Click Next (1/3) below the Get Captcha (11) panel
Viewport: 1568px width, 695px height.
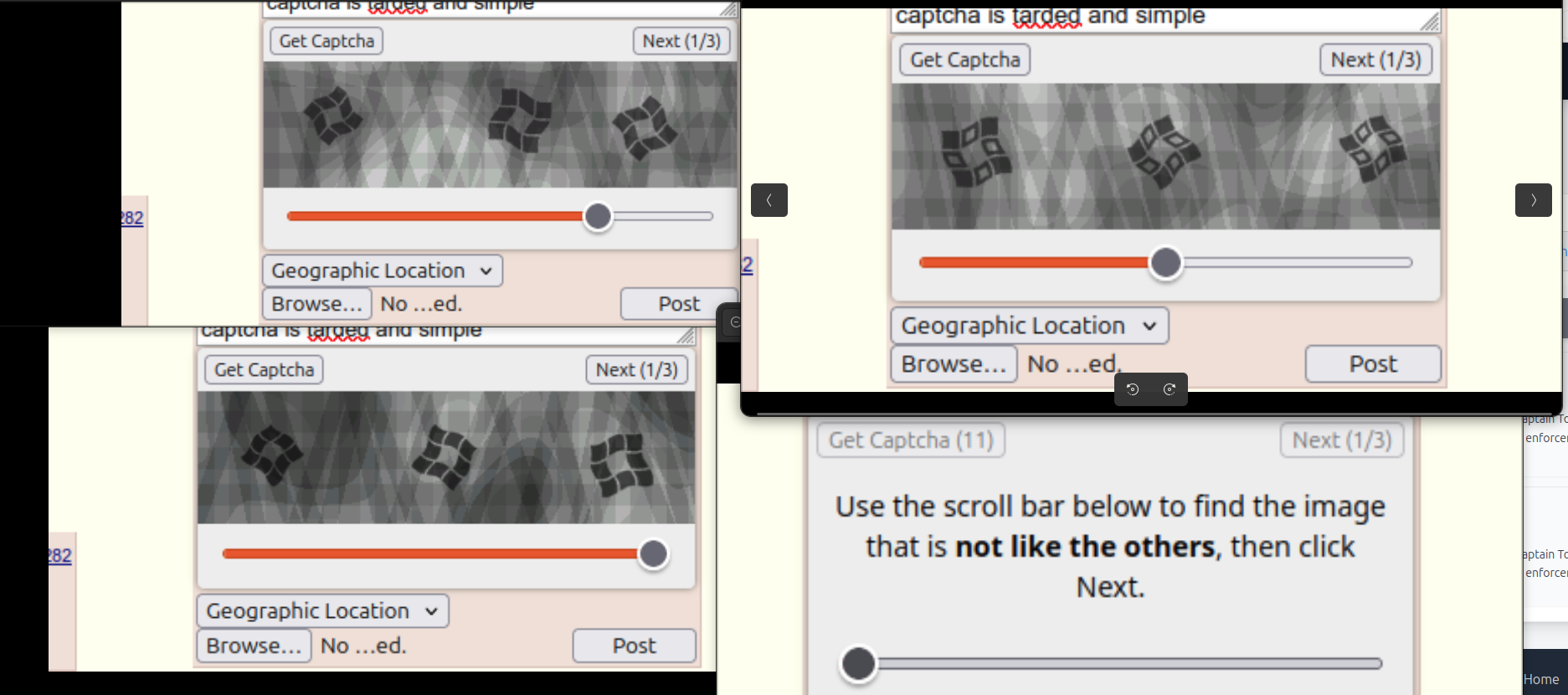tap(1341, 440)
